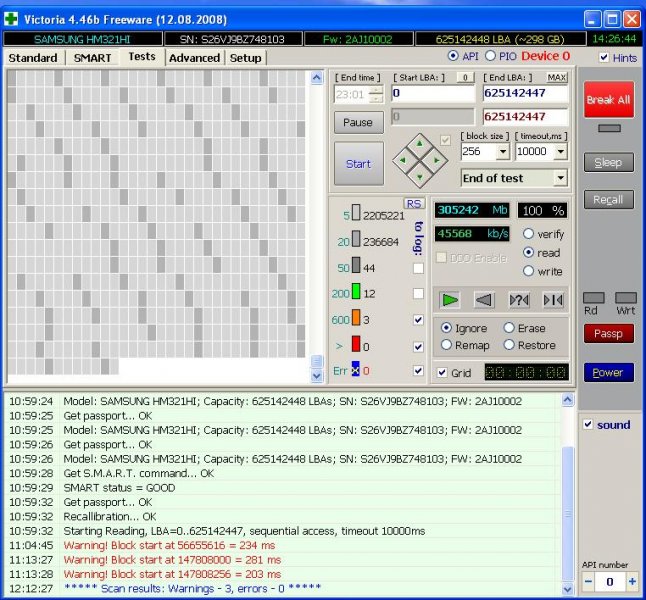Click the reverse scan direction icon
This screenshot has width=646, height=600.
[484, 299]
